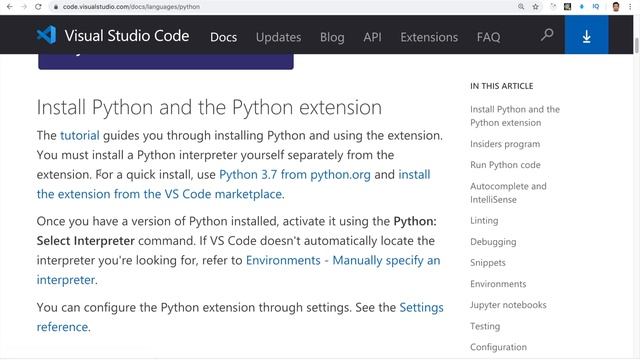Click the dark purple banner button
The width and height of the screenshot is (640, 360).
click(166, 61)
